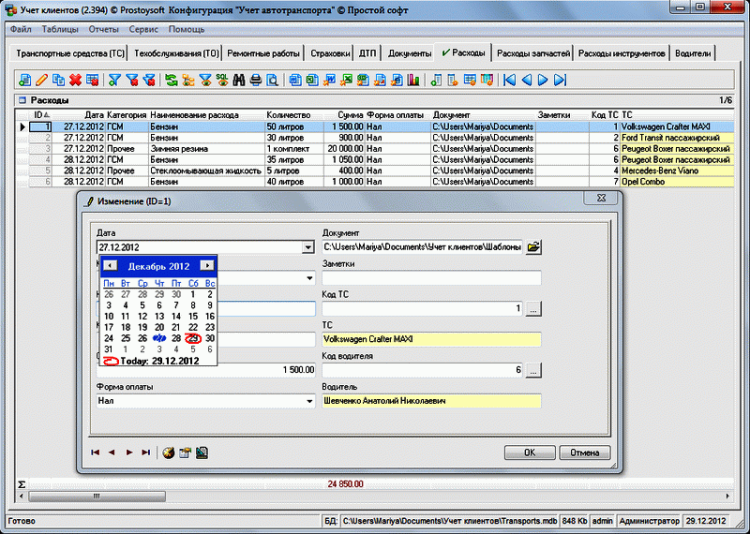
Task: Open the Отчеты menu
Action: [x=103, y=30]
